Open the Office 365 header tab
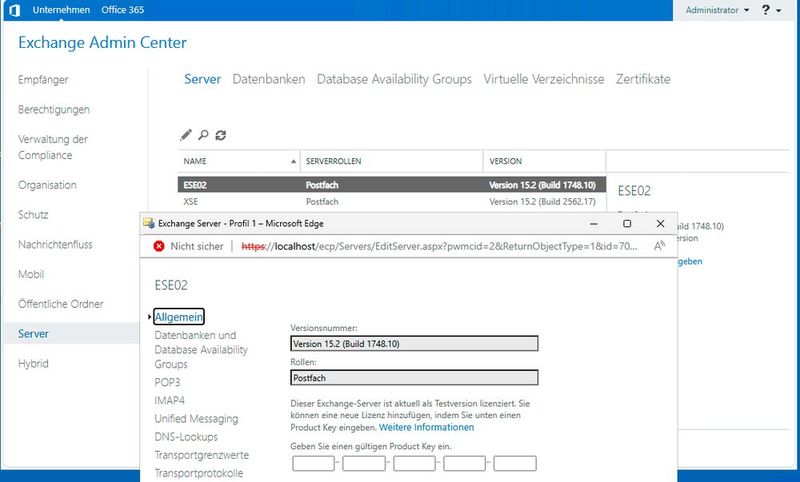 (x=122, y=10)
